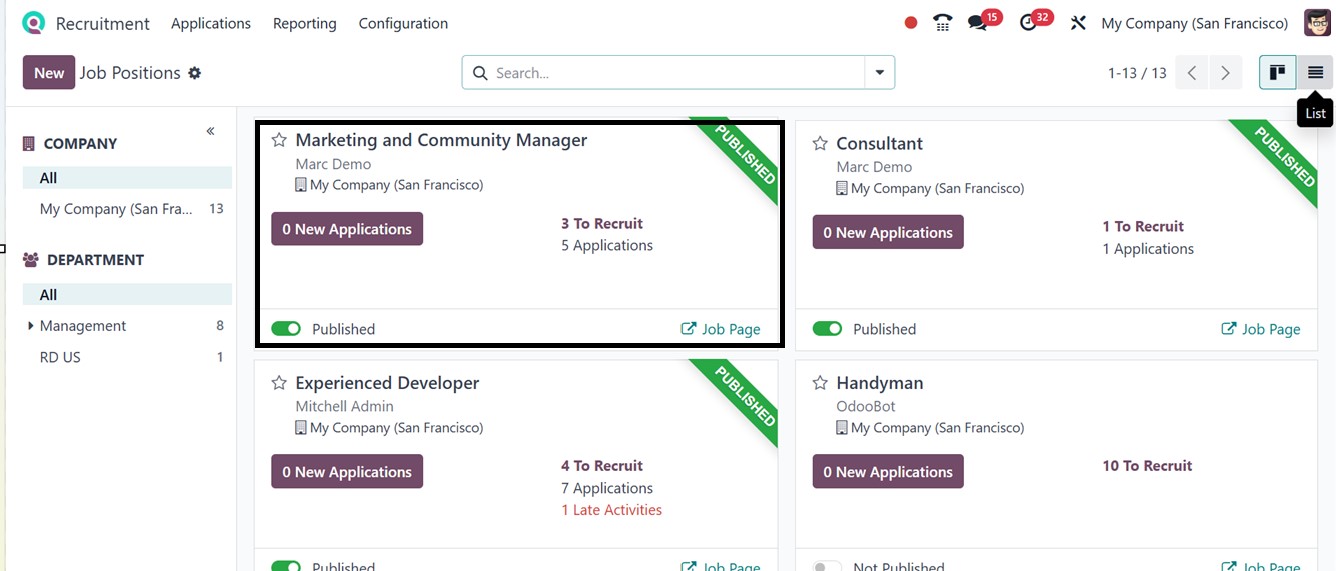Toggle Published switch for Marketing and Community Manager

(x=286, y=329)
